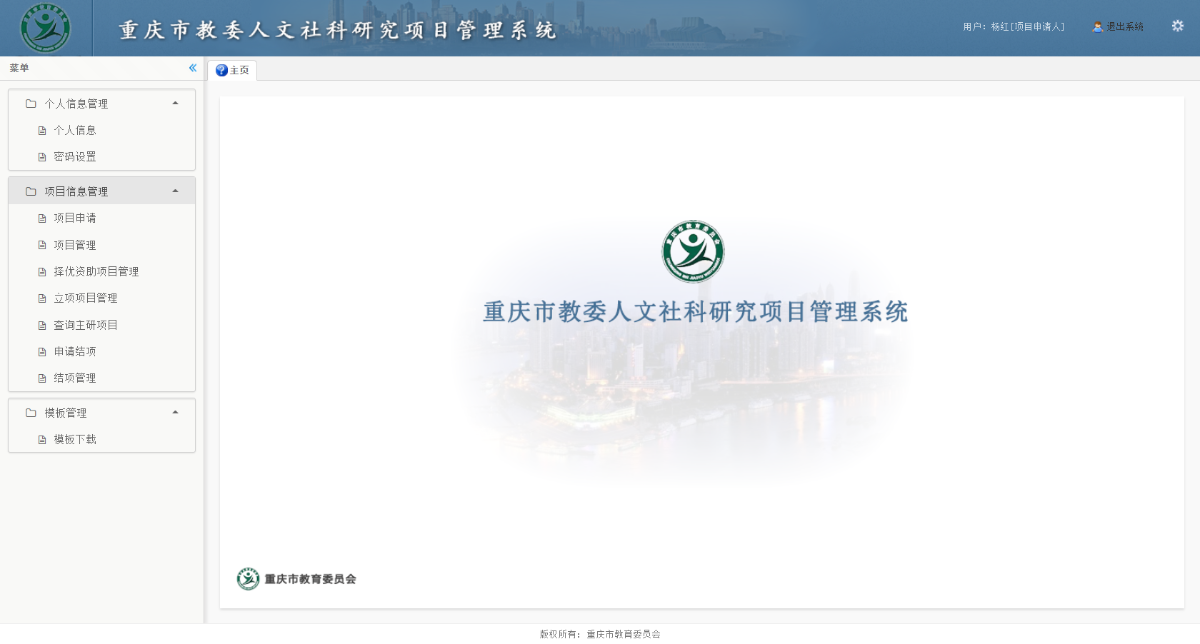Open 模板下载 in the sidebar
1200x644 pixels.
tap(75, 439)
